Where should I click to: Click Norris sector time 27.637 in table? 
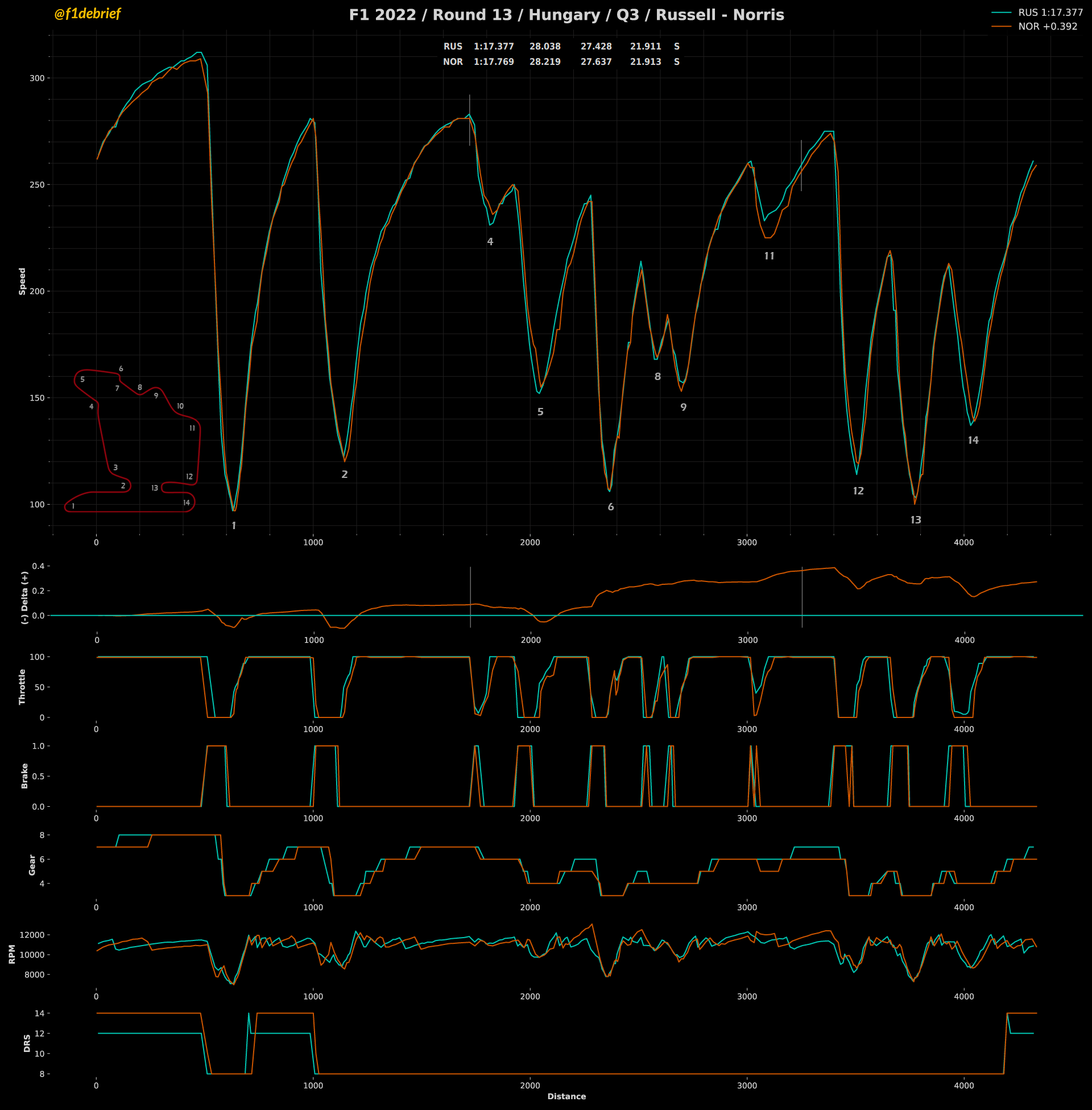point(596,61)
